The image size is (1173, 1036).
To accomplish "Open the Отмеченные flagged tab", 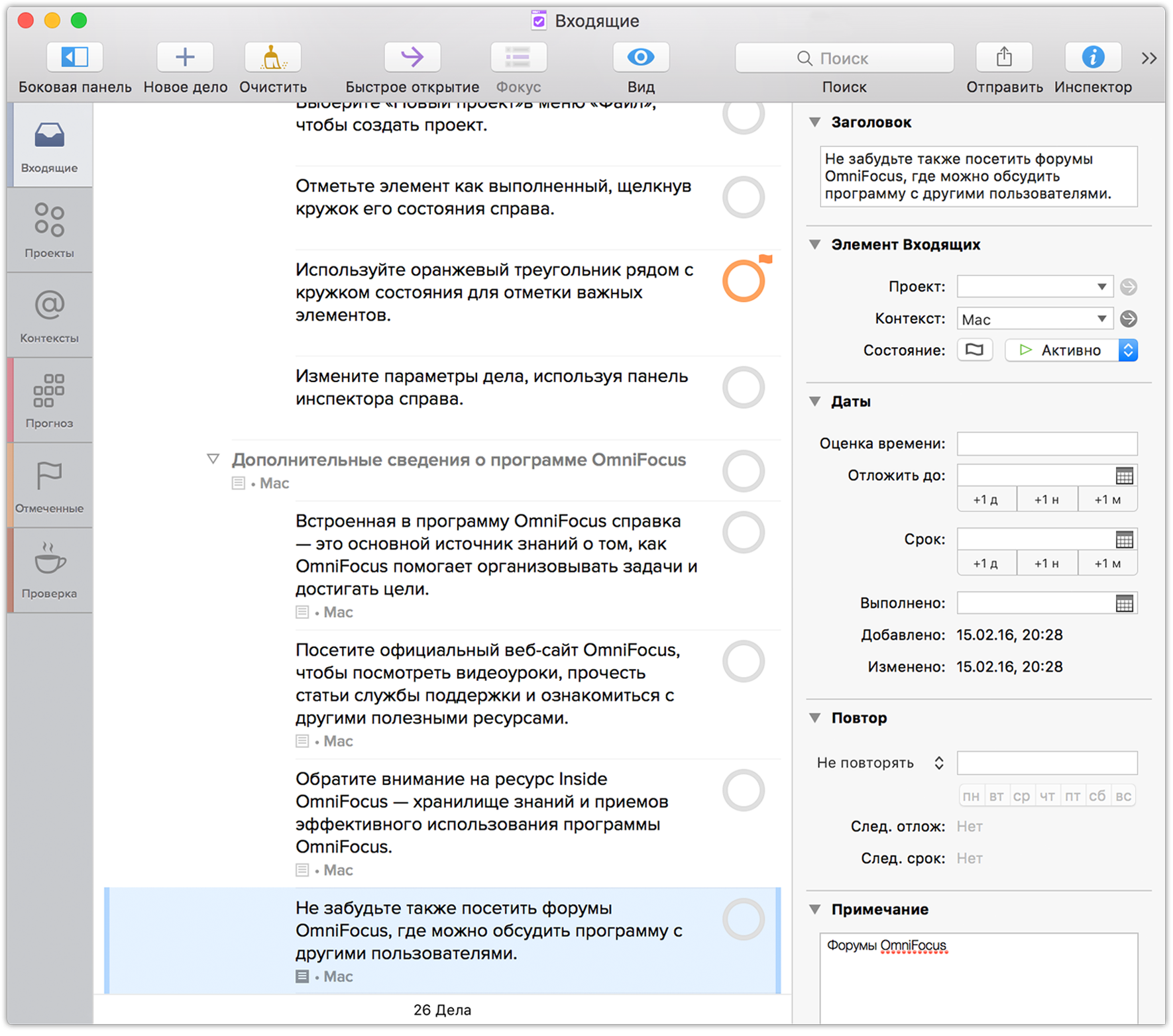I will (50, 486).
